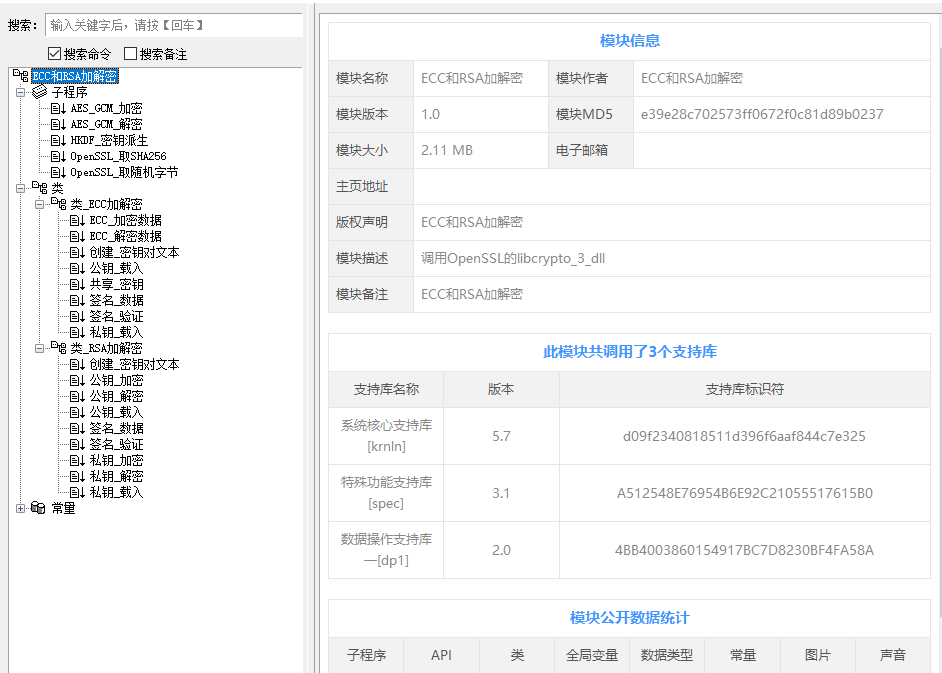Click the icon beside OpenSSL_取SHA256

58,156
